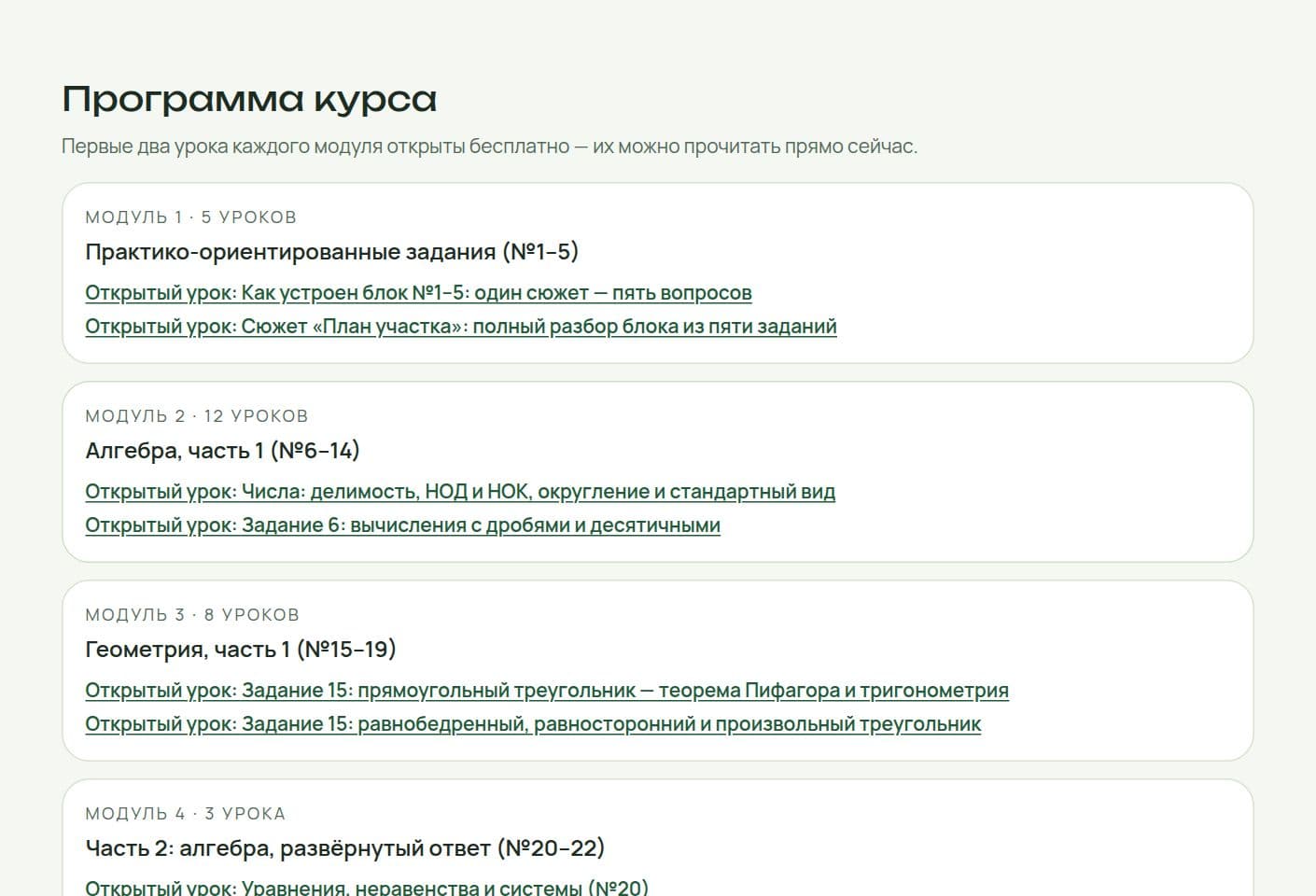
Task: Open lesson "Уравнения, неравенства и системы (№20)"
Action: [367, 888]
